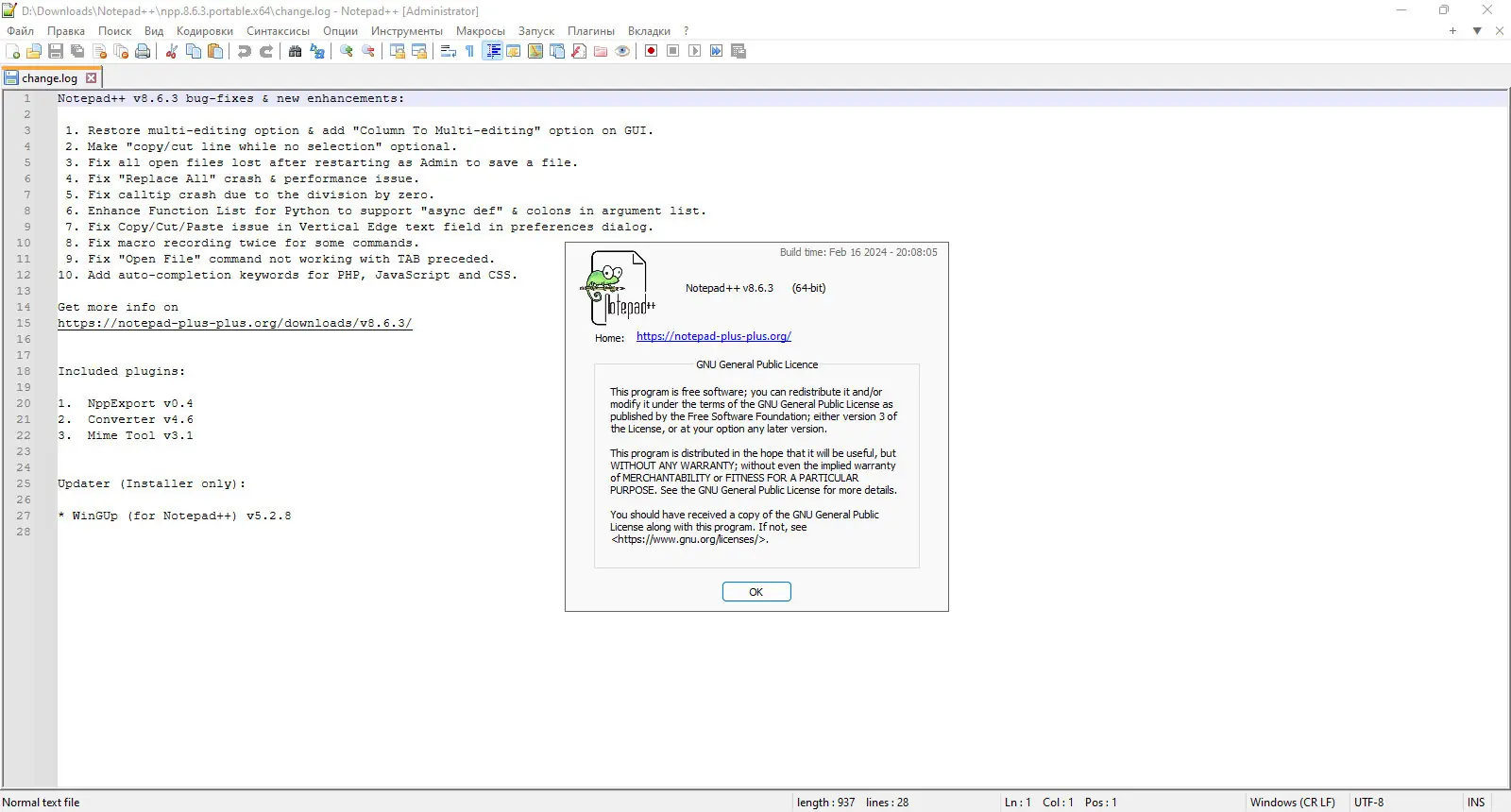Screen dimensions: 1511x812
Task: Open the Макросы menu
Action: [x=481, y=31]
